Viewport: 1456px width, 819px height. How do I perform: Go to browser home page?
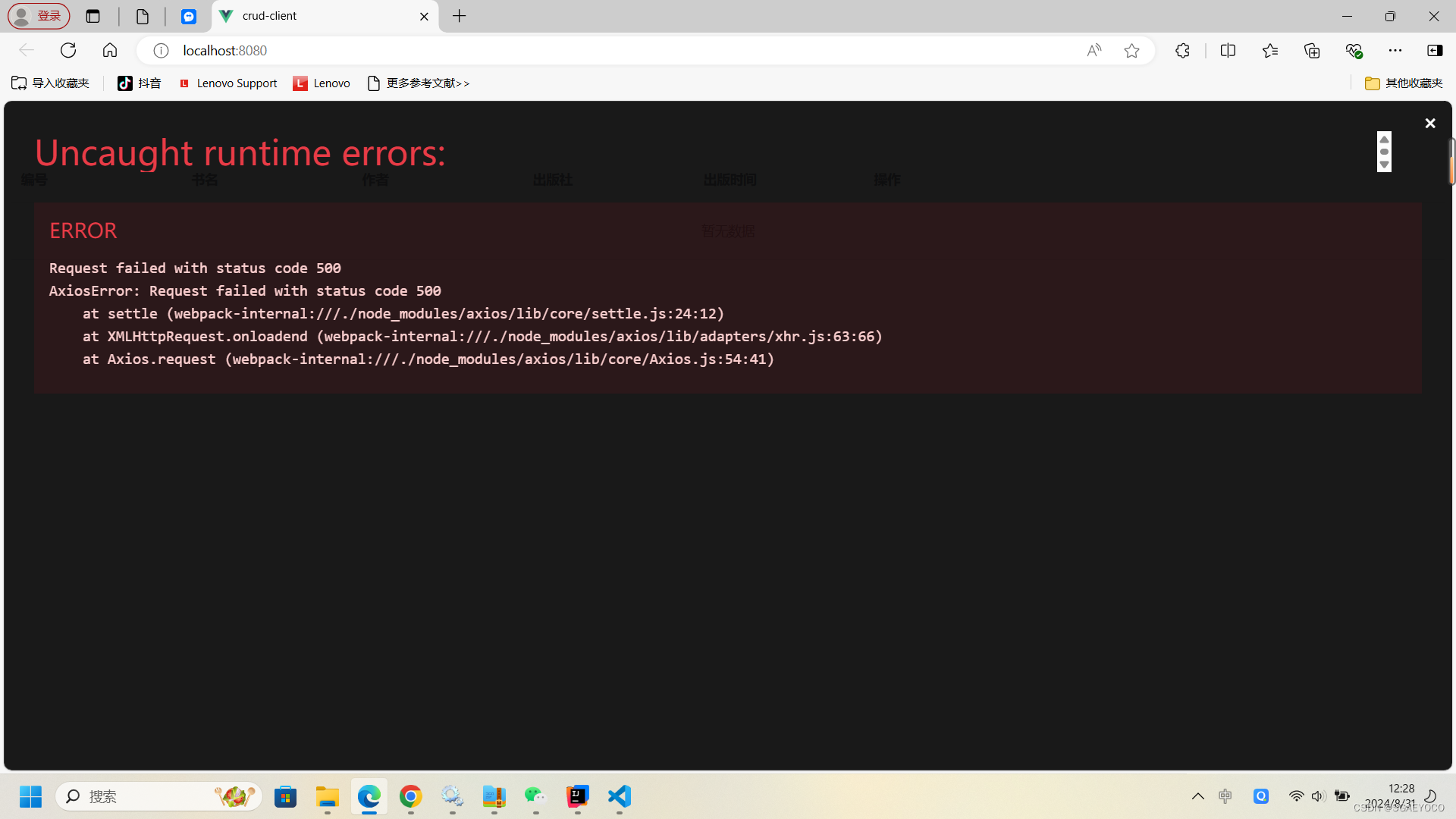pyautogui.click(x=110, y=51)
